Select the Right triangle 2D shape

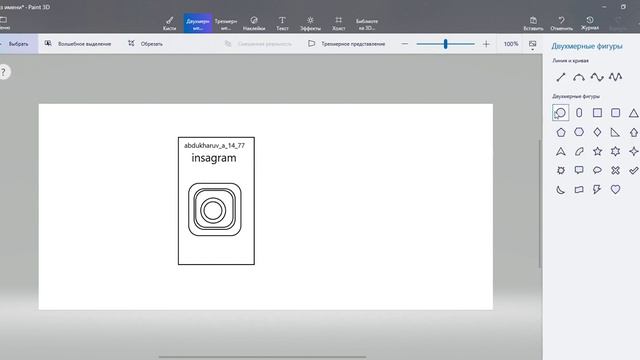click(x=616, y=132)
